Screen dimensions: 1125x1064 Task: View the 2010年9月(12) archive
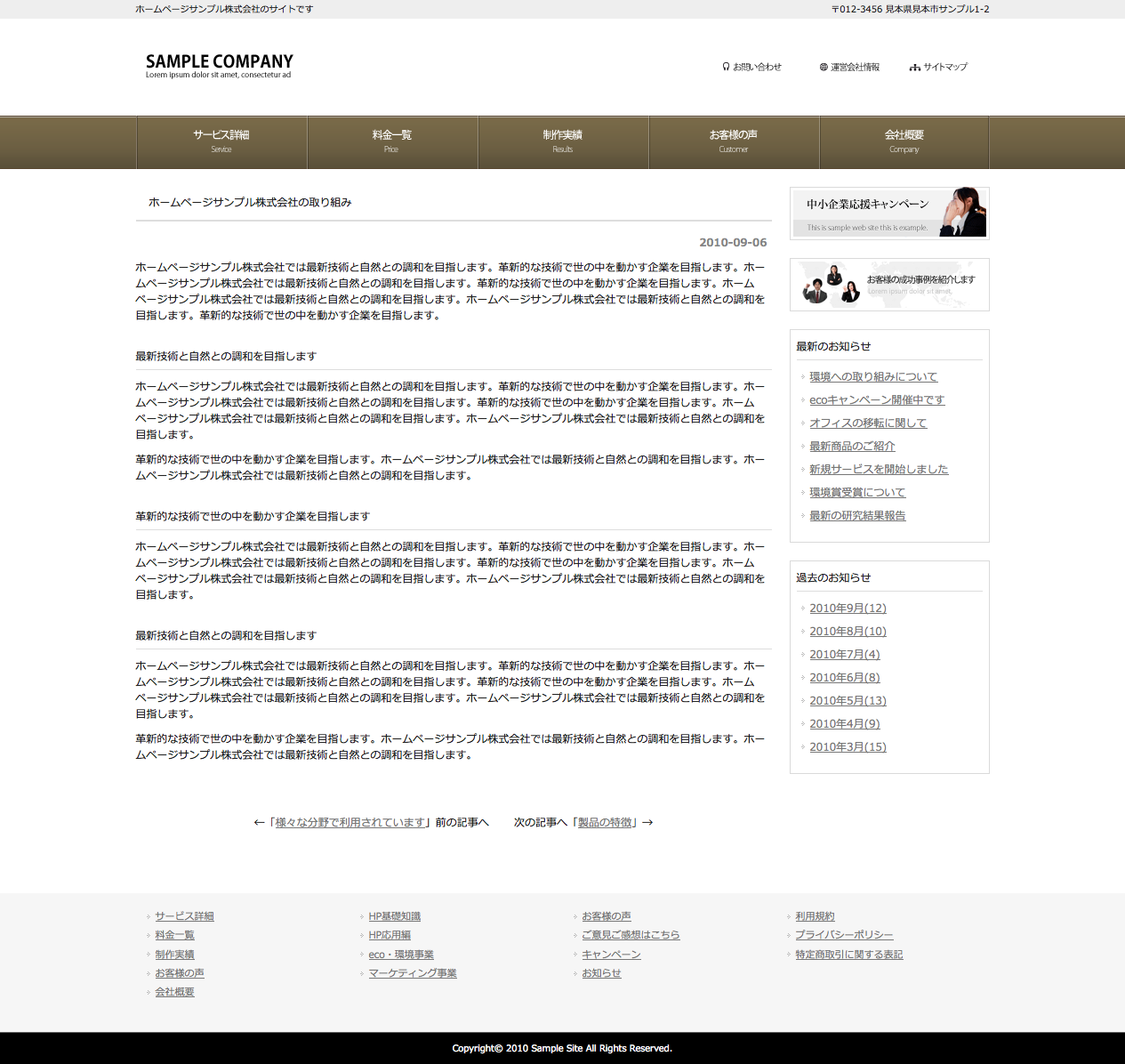(x=848, y=609)
